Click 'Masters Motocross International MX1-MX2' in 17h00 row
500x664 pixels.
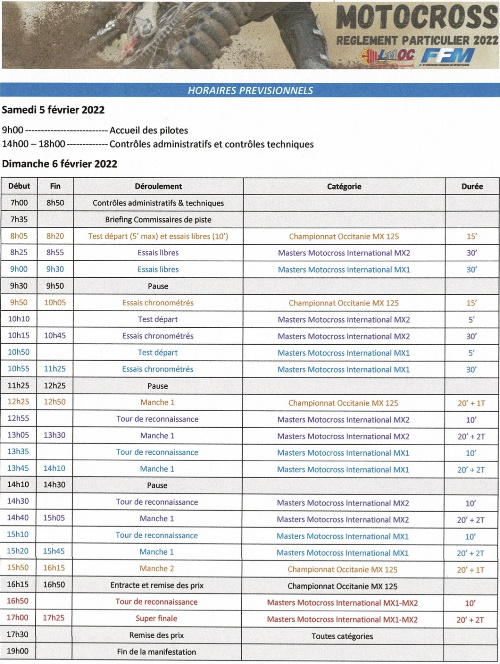coord(342,620)
